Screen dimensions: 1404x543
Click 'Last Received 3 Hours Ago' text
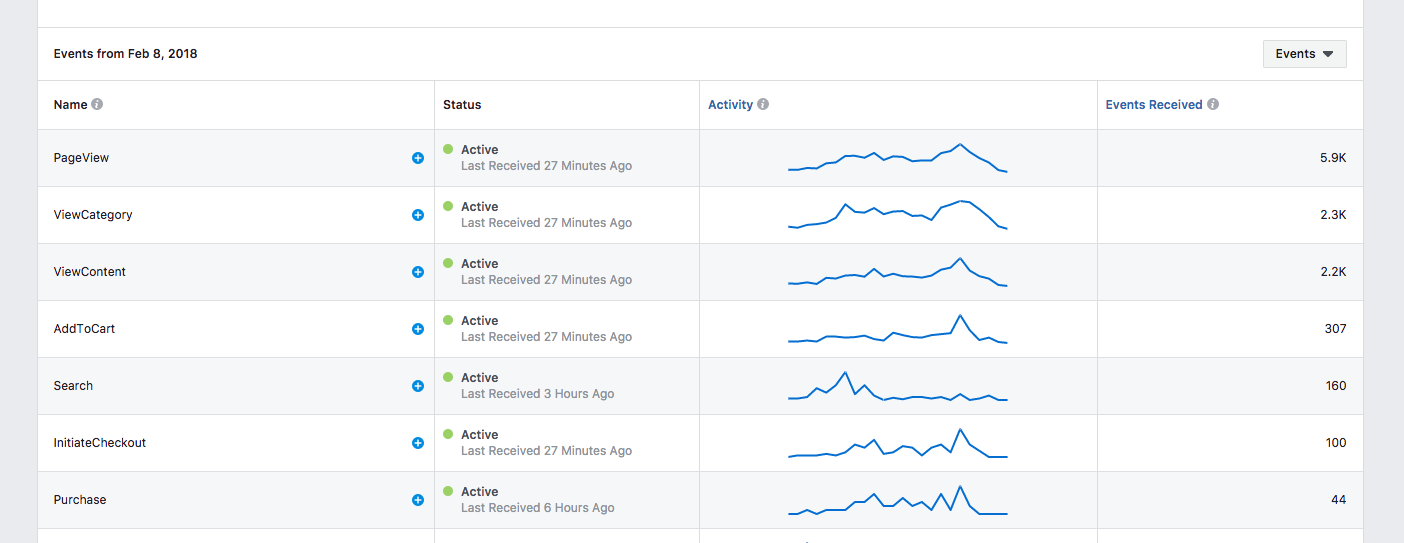coord(538,394)
